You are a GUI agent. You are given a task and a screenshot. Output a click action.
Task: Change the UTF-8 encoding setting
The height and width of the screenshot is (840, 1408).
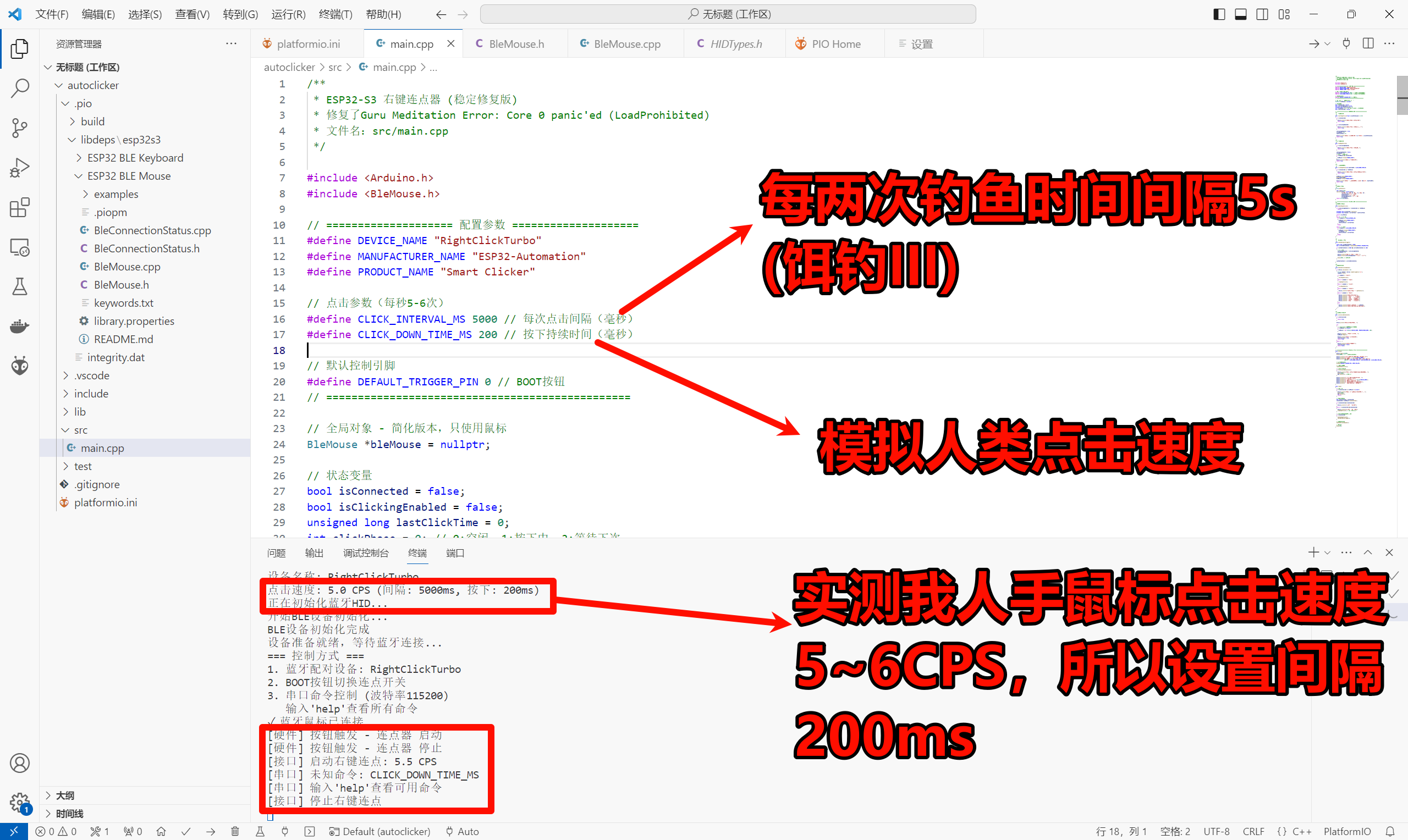(x=1217, y=832)
